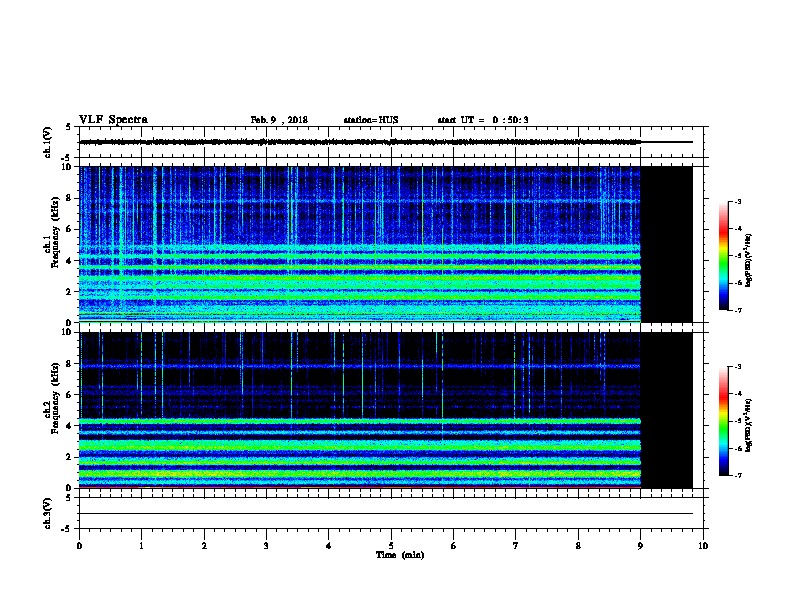This screenshot has height=612, width=792.
Task: Click the ch.1 spectrogram color scale bar
Action: pyautogui.click(x=723, y=256)
